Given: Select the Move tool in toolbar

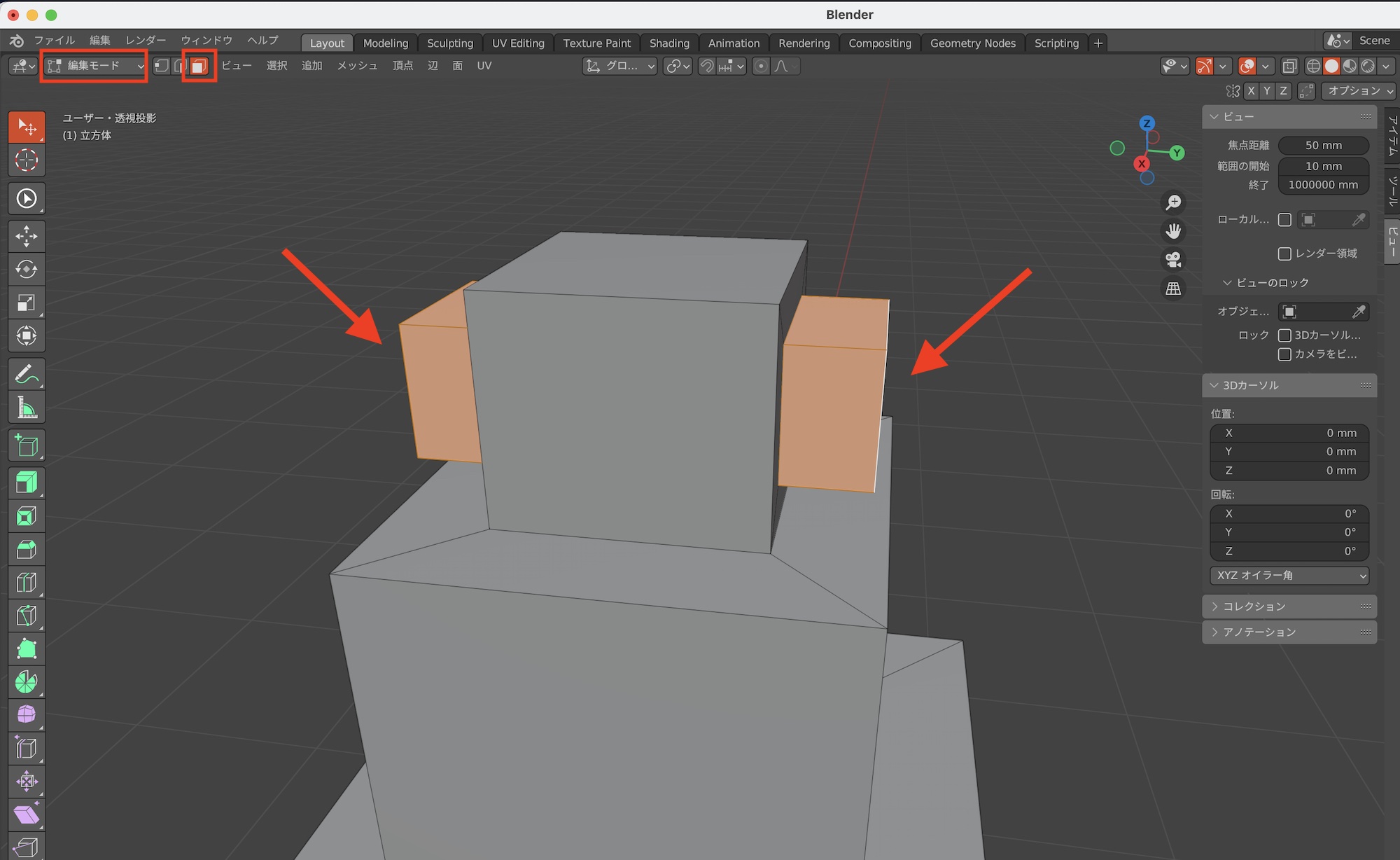Looking at the screenshot, I should point(27,236).
